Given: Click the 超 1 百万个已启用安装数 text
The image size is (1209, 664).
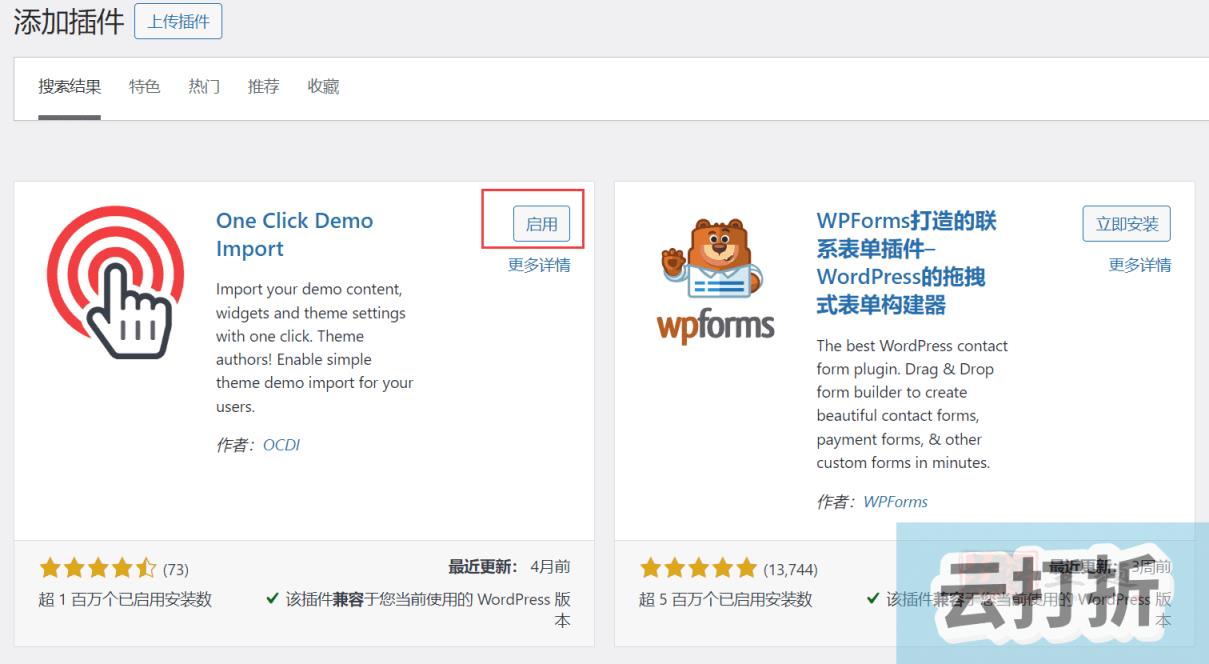Looking at the screenshot, I should (x=125, y=600).
